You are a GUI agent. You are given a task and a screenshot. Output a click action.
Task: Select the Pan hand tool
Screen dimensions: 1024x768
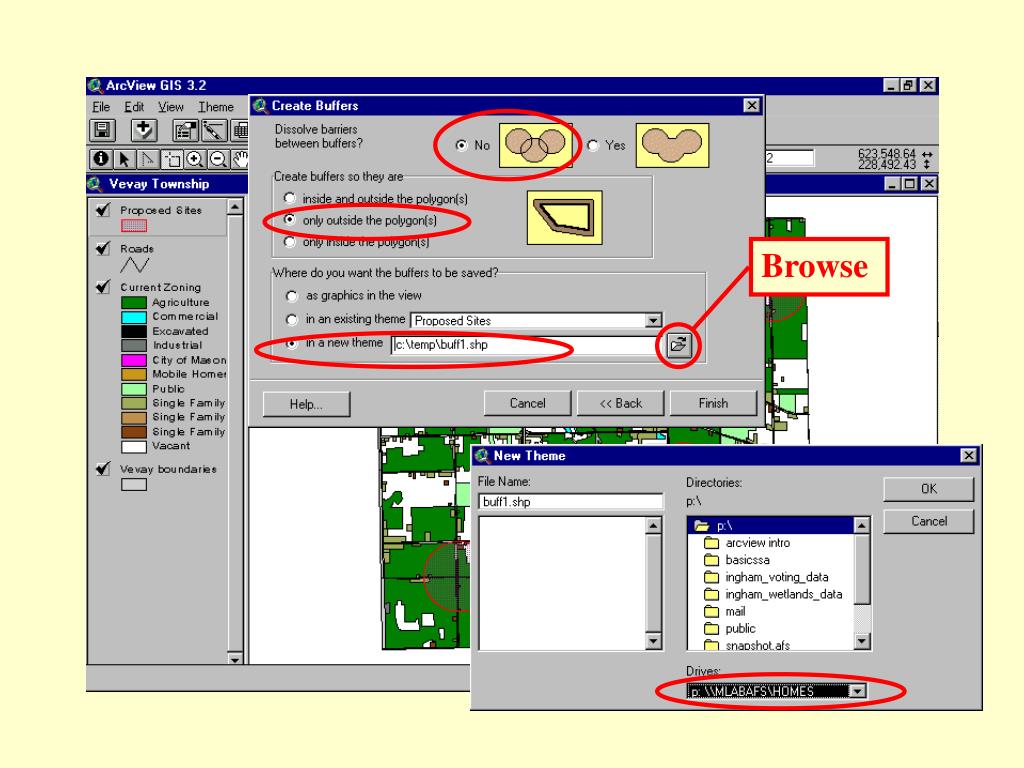tap(240, 159)
